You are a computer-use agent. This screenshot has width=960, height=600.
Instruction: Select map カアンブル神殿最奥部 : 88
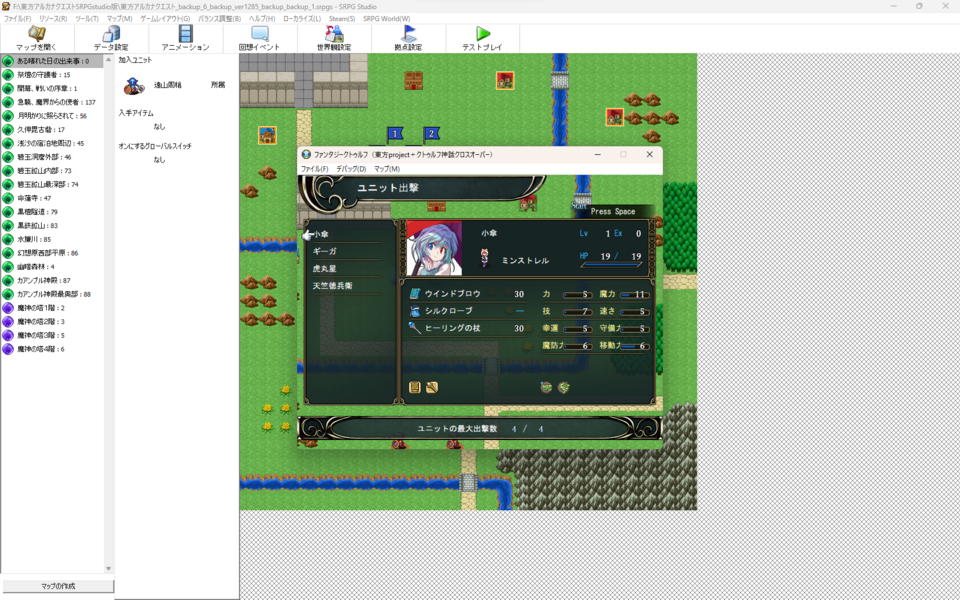52,294
